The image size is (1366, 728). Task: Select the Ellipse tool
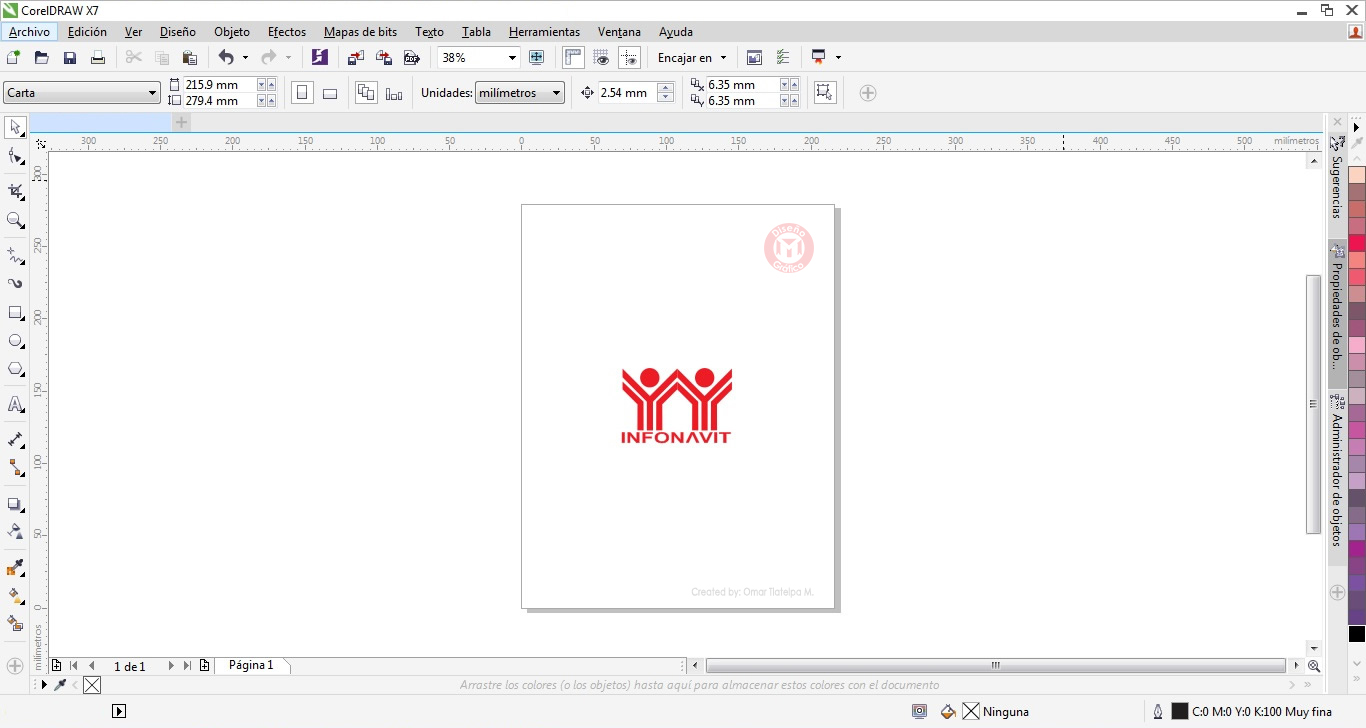tap(14, 341)
